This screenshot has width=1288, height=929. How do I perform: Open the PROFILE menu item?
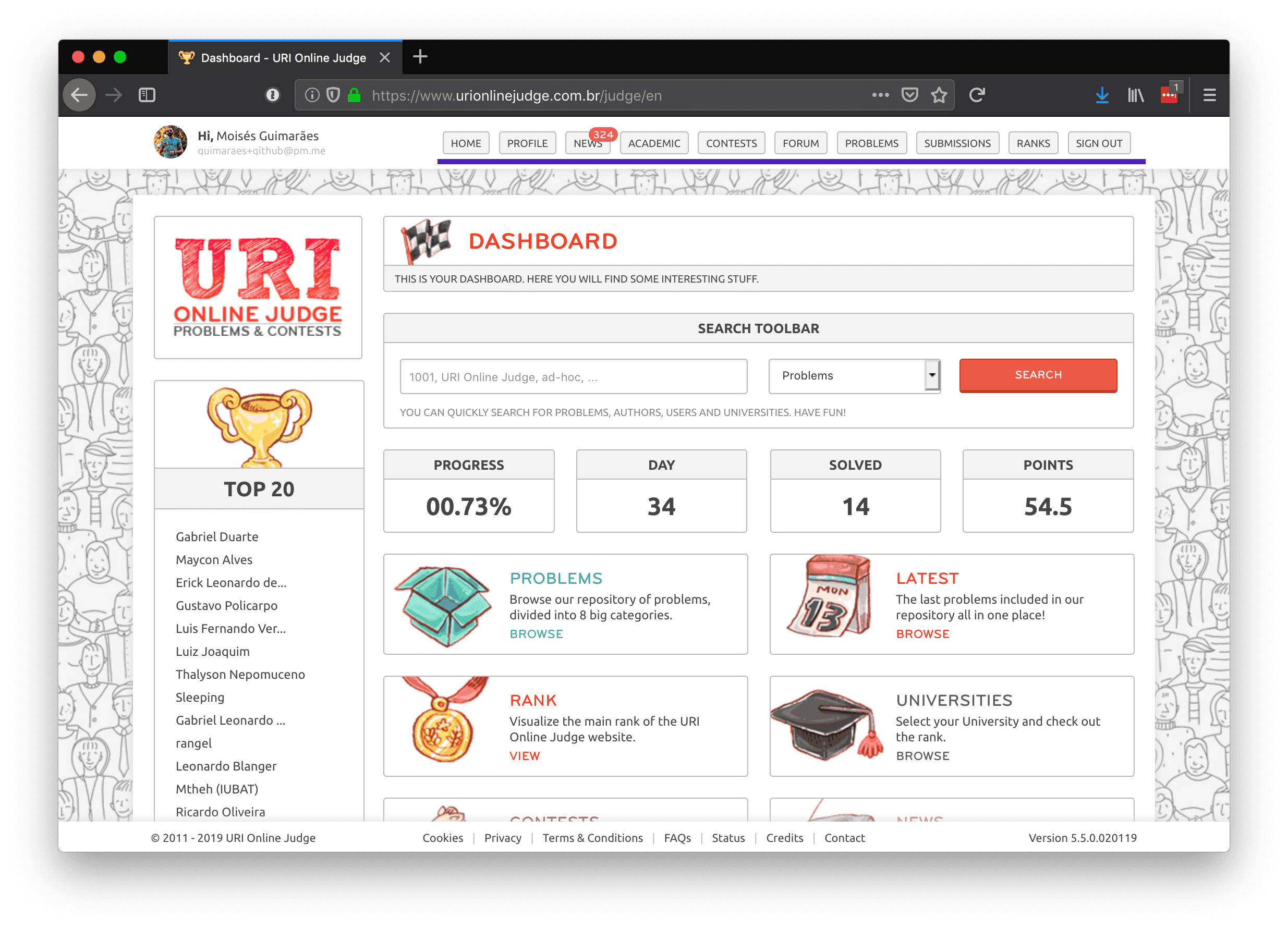[527, 143]
